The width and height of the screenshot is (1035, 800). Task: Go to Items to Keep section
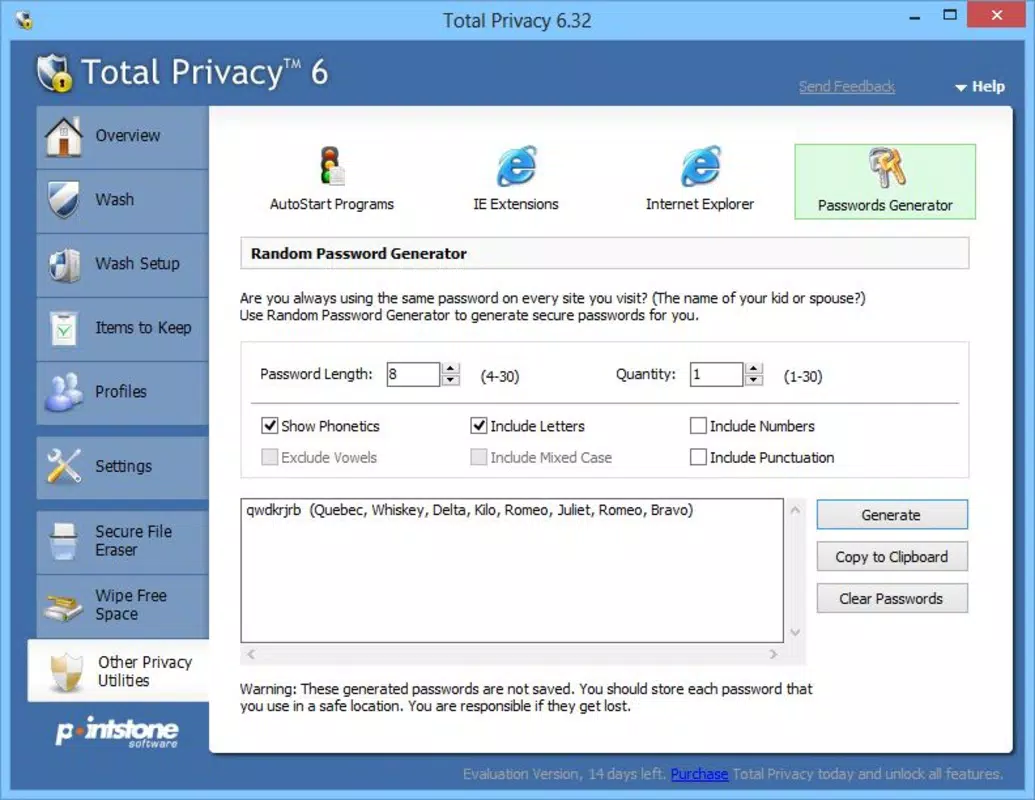[123, 329]
